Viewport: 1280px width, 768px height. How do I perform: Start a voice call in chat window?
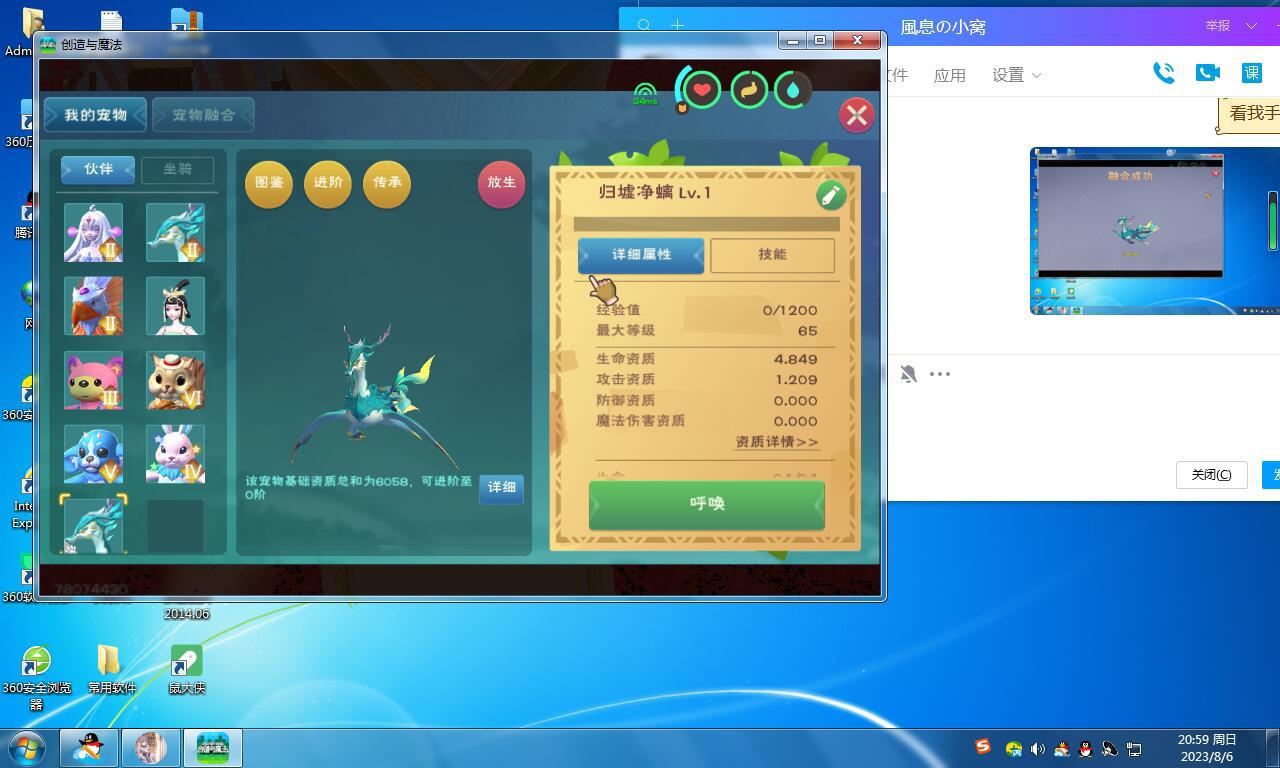click(x=1163, y=73)
